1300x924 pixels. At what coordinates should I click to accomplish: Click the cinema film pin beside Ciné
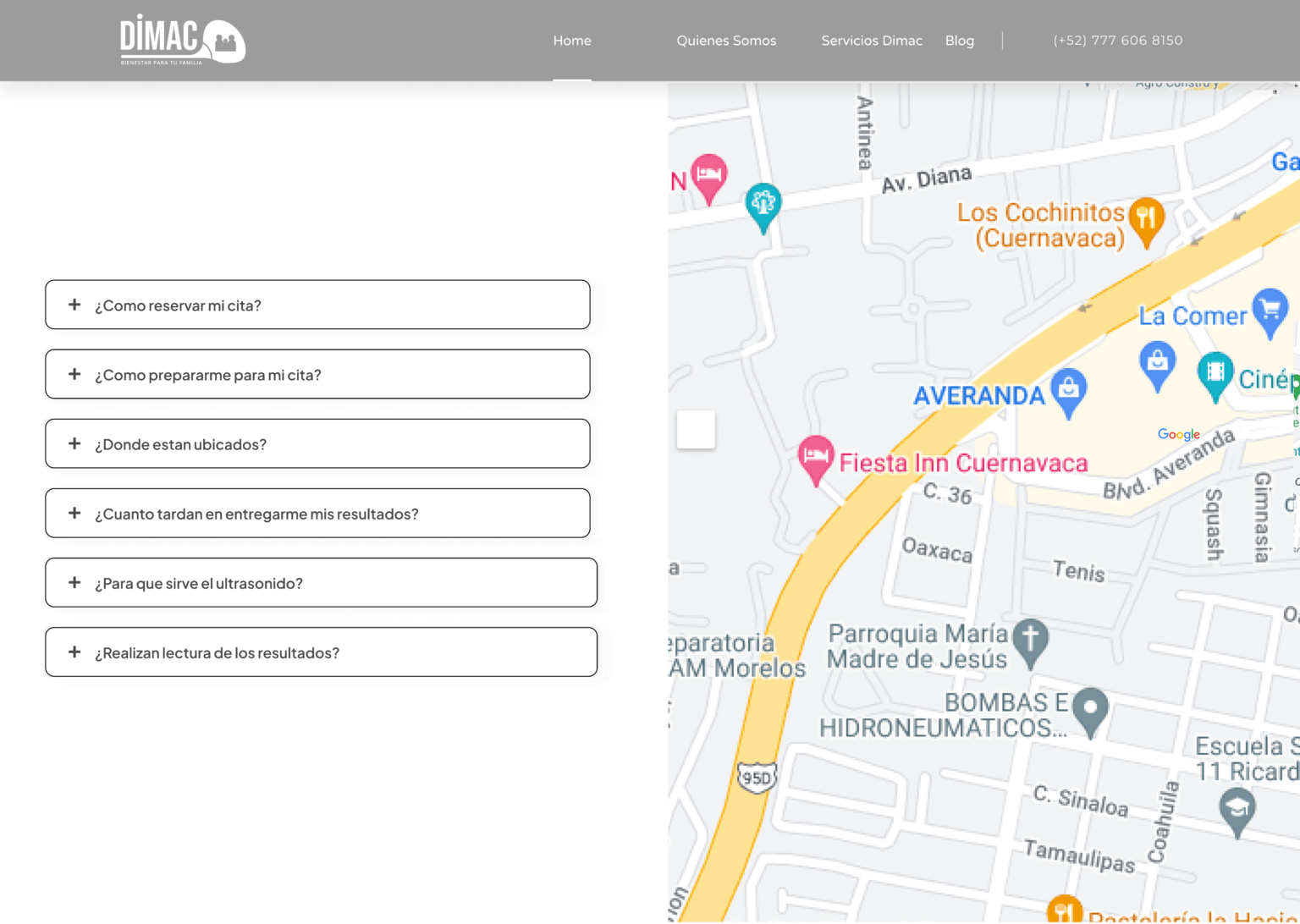tap(1215, 375)
